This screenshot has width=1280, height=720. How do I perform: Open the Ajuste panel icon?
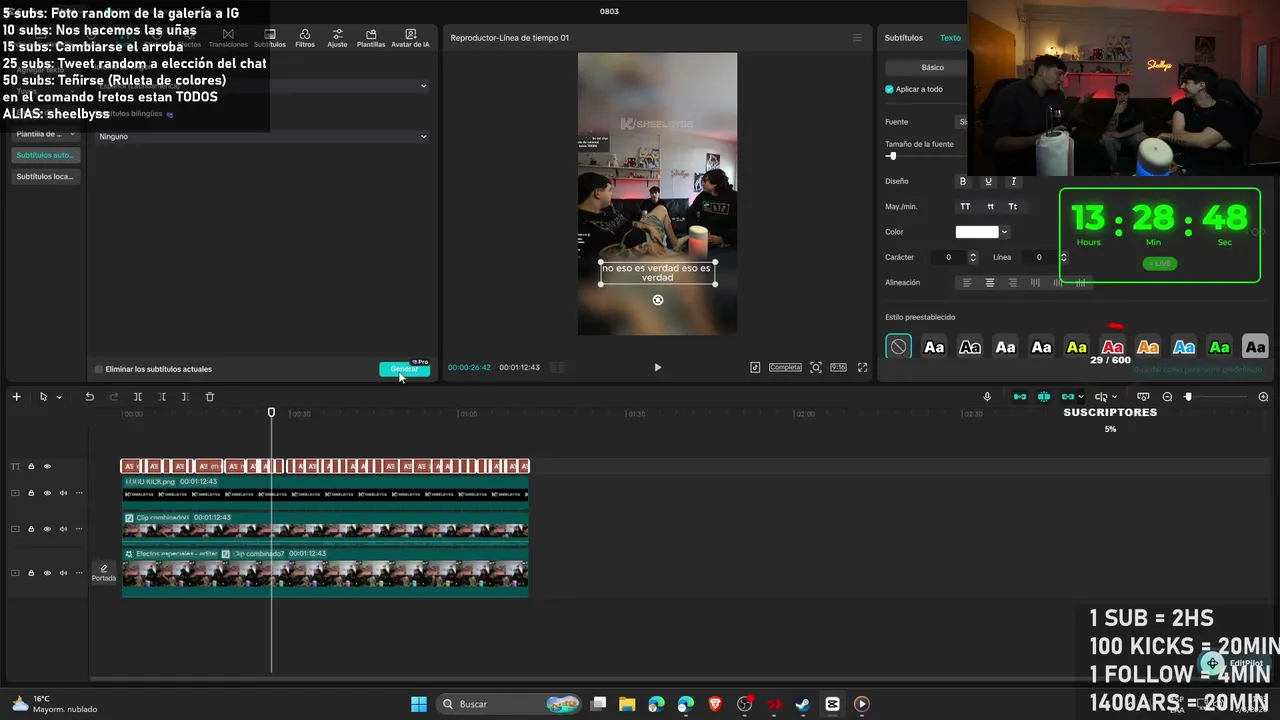337,38
